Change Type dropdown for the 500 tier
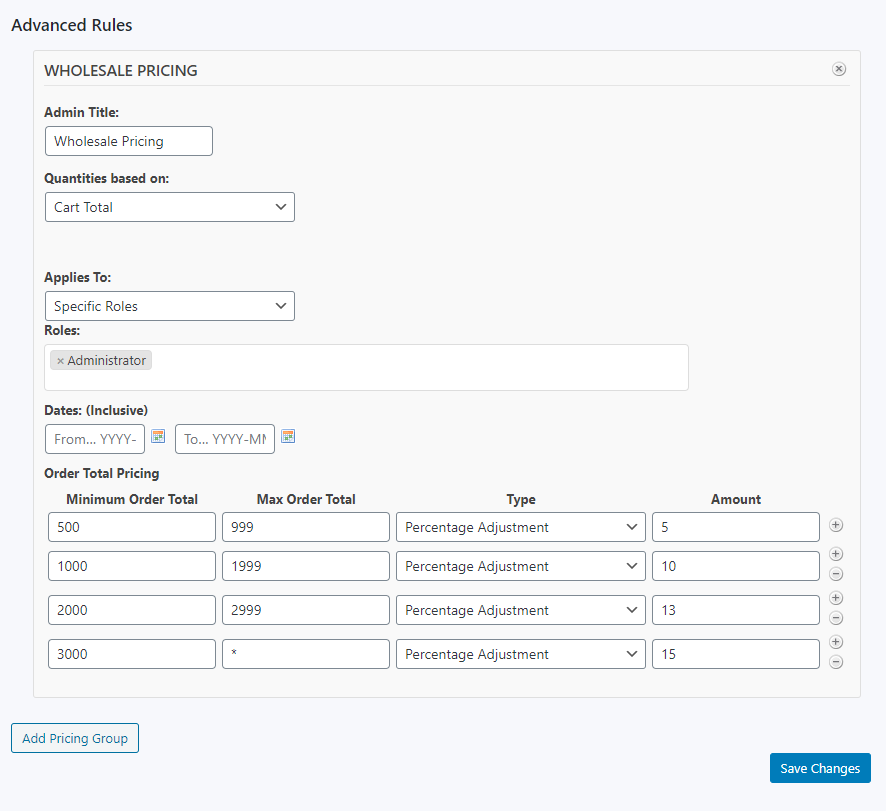This screenshot has height=811, width=886. pos(520,527)
